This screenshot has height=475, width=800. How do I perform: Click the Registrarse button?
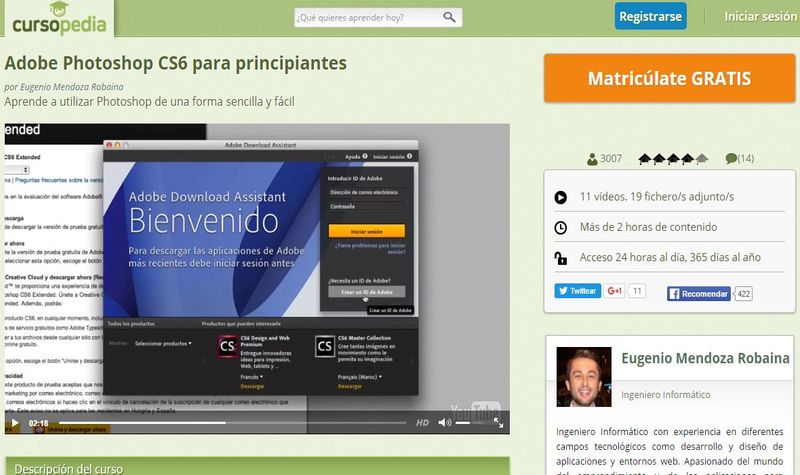(x=651, y=16)
